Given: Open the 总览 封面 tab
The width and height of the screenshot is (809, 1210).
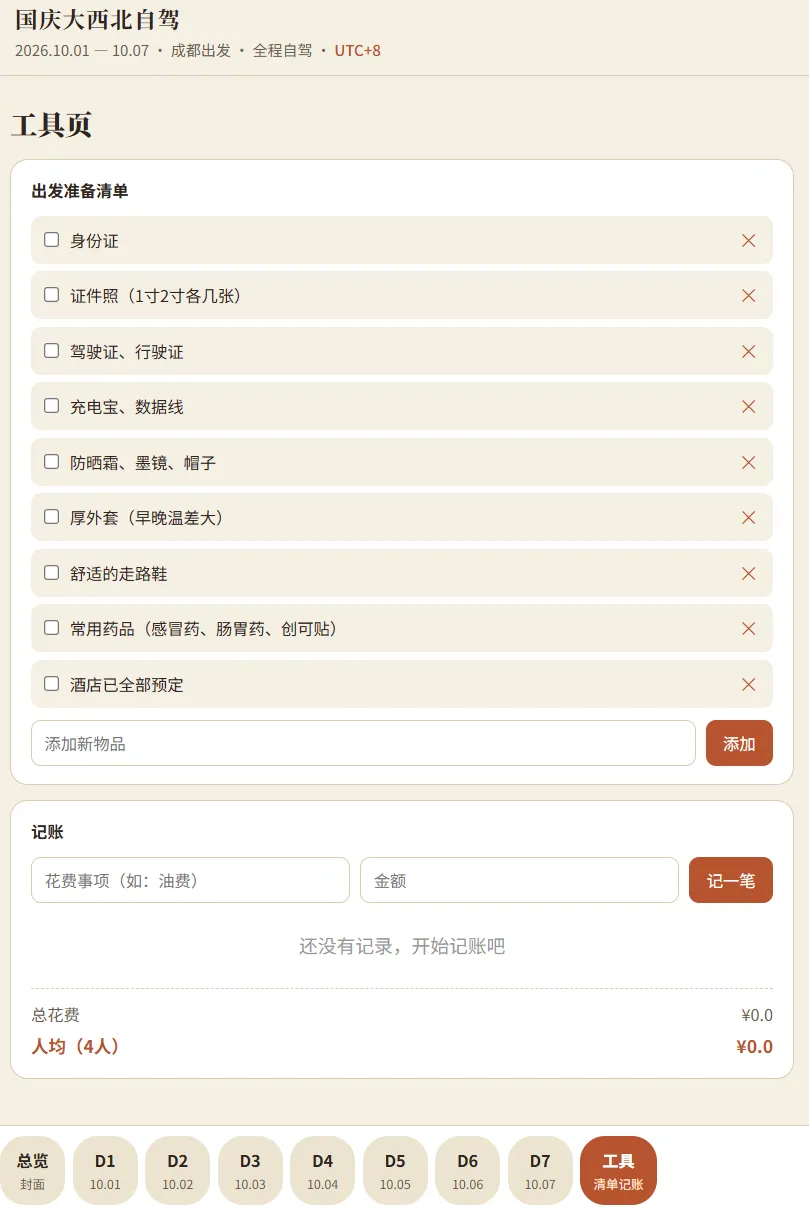Looking at the screenshot, I should pos(32,1170).
